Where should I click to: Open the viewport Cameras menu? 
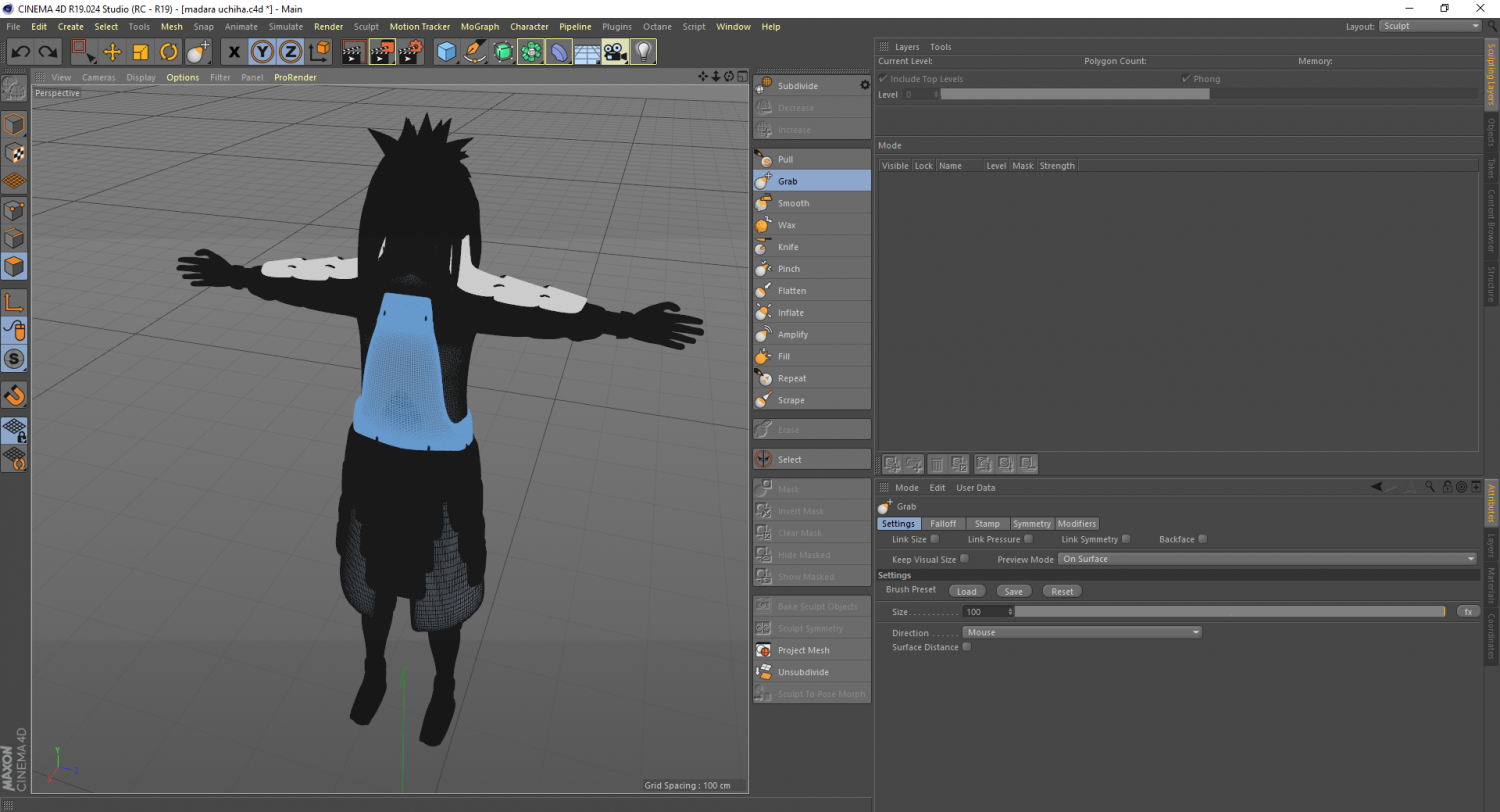99,77
